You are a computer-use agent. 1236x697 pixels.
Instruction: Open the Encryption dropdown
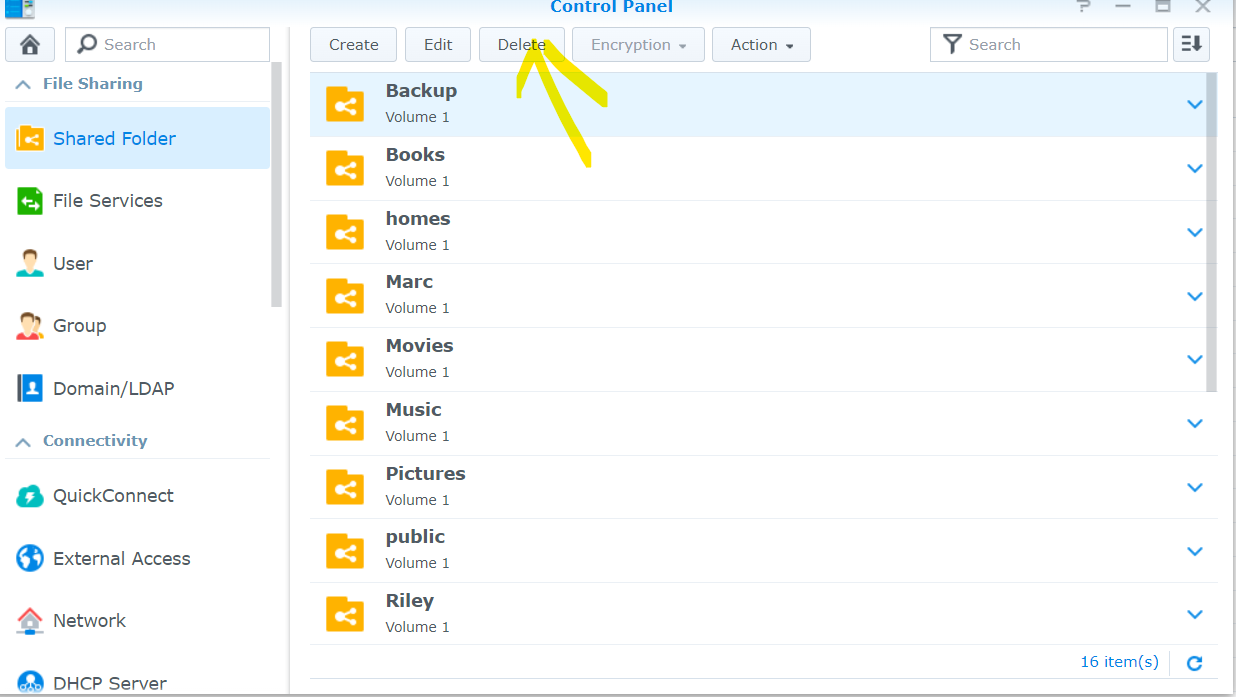[x=638, y=44]
